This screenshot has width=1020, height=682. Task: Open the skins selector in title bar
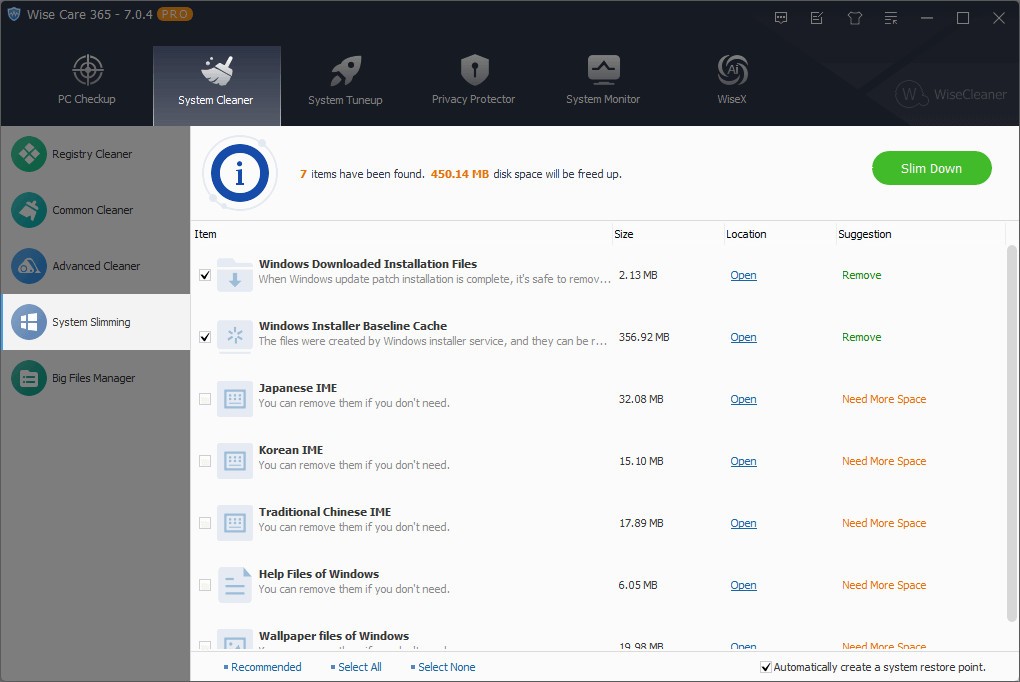coord(854,17)
